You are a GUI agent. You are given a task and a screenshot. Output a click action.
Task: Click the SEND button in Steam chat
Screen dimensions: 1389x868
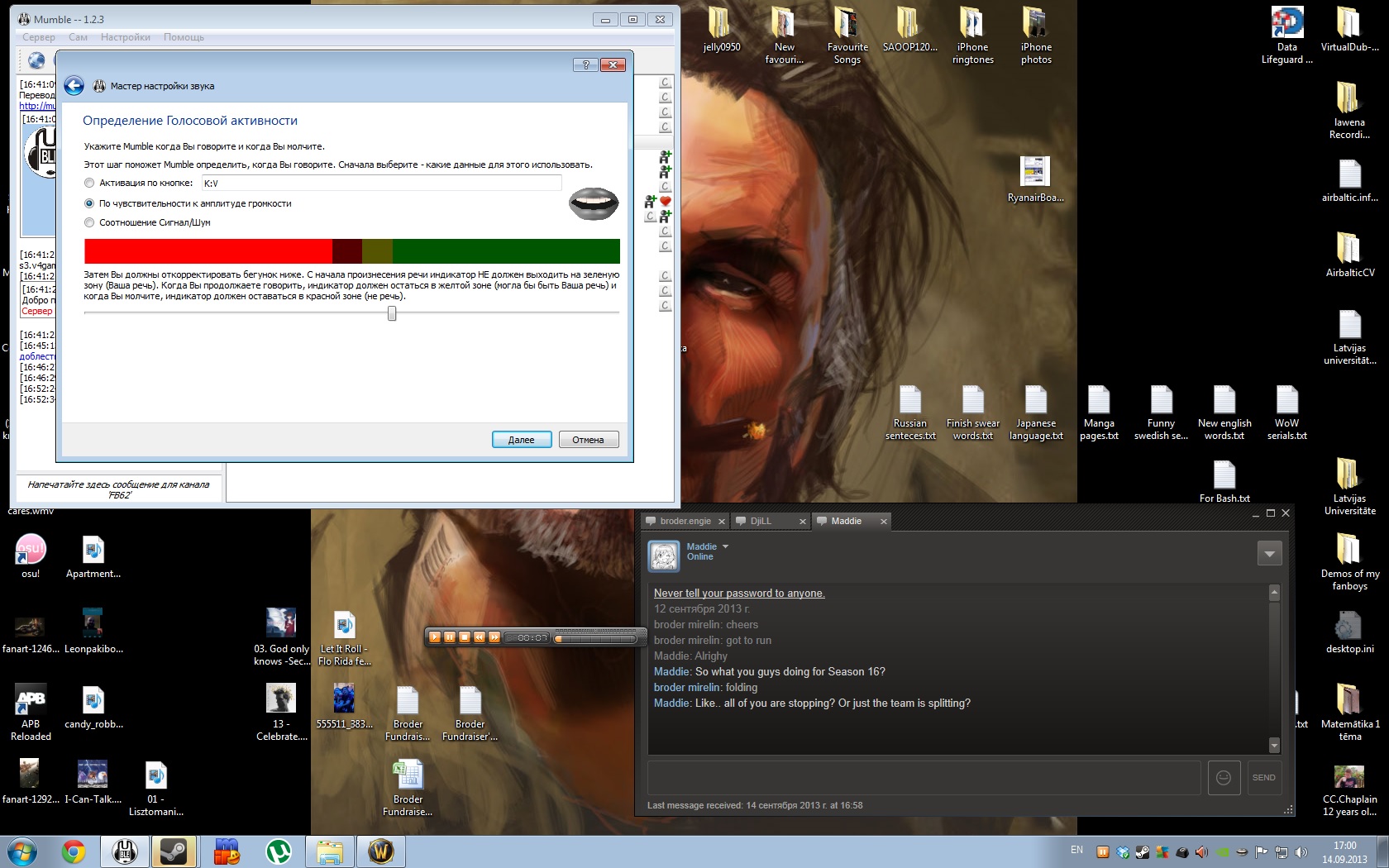[1264, 778]
